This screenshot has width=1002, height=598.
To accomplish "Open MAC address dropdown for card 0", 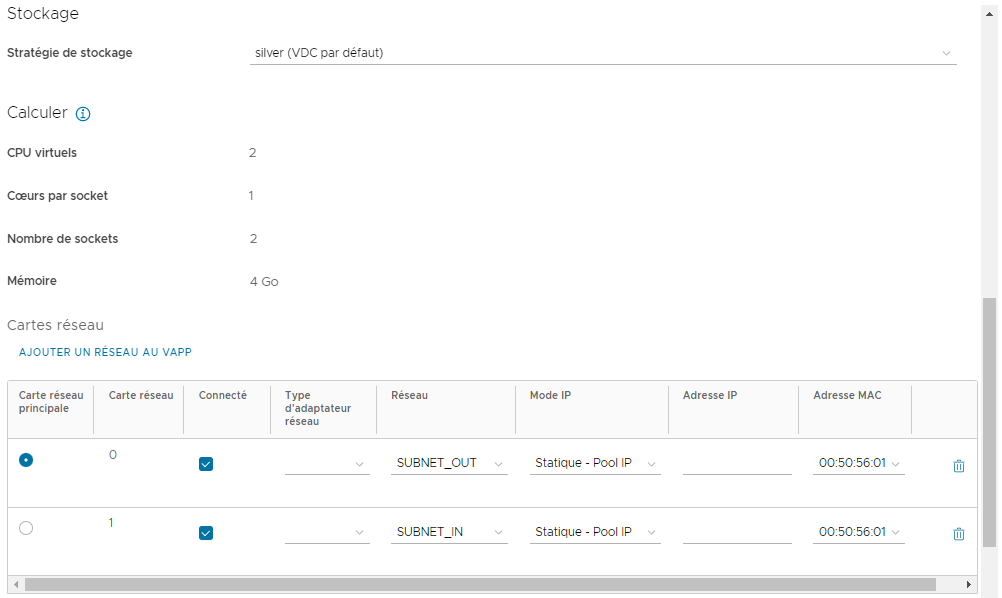I will (858, 463).
